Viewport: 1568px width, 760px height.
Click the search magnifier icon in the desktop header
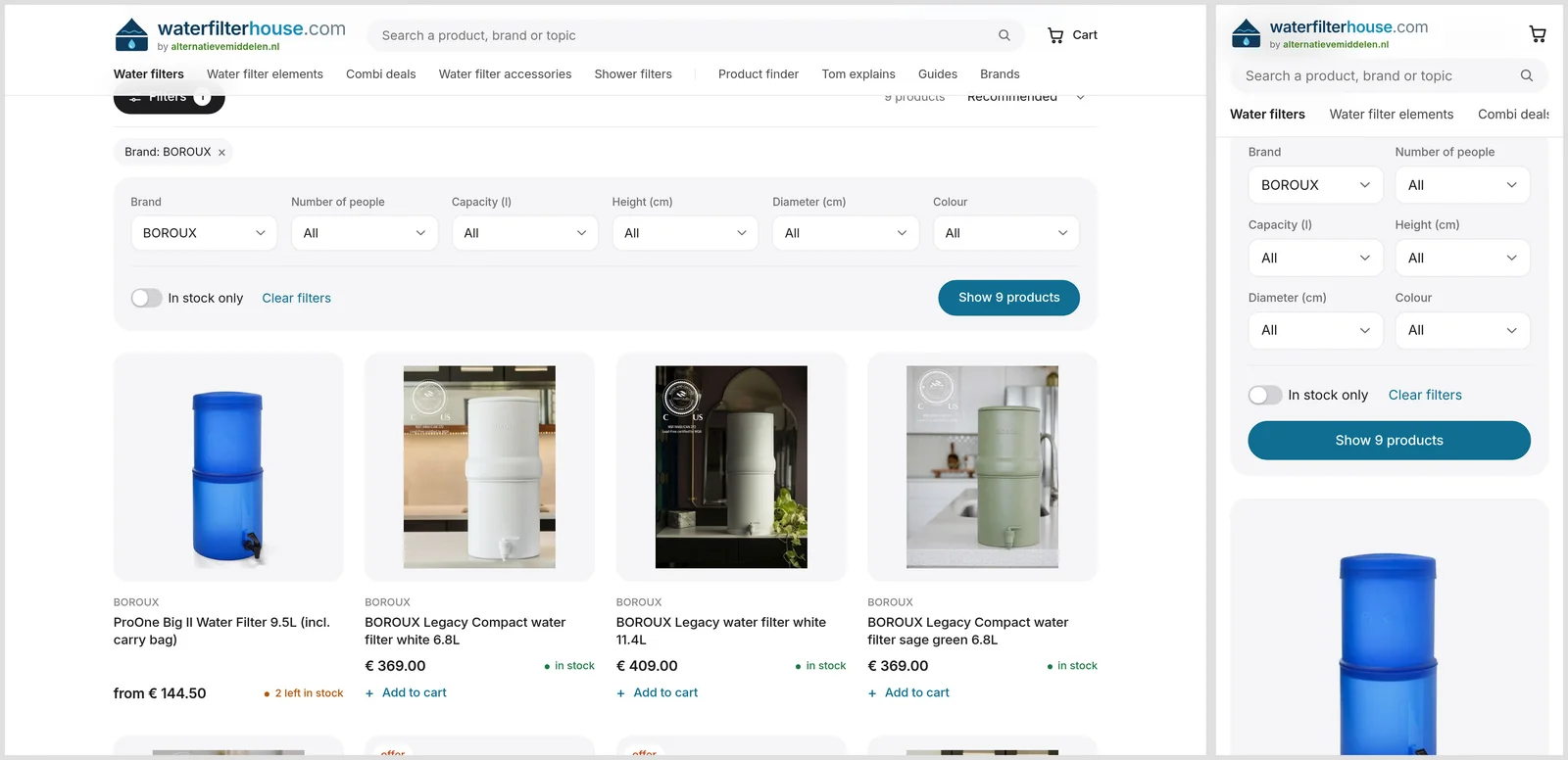pyautogui.click(x=1004, y=35)
